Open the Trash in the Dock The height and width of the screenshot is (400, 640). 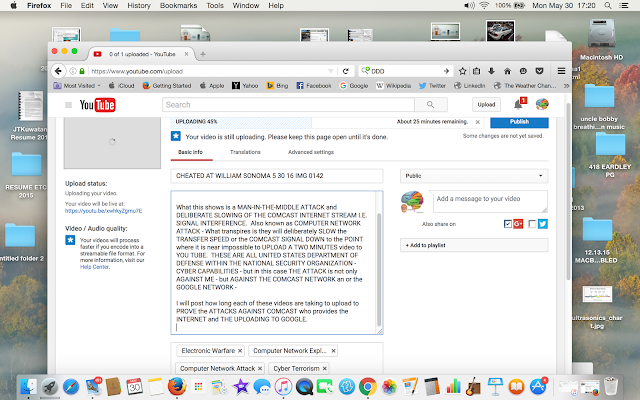[611, 386]
